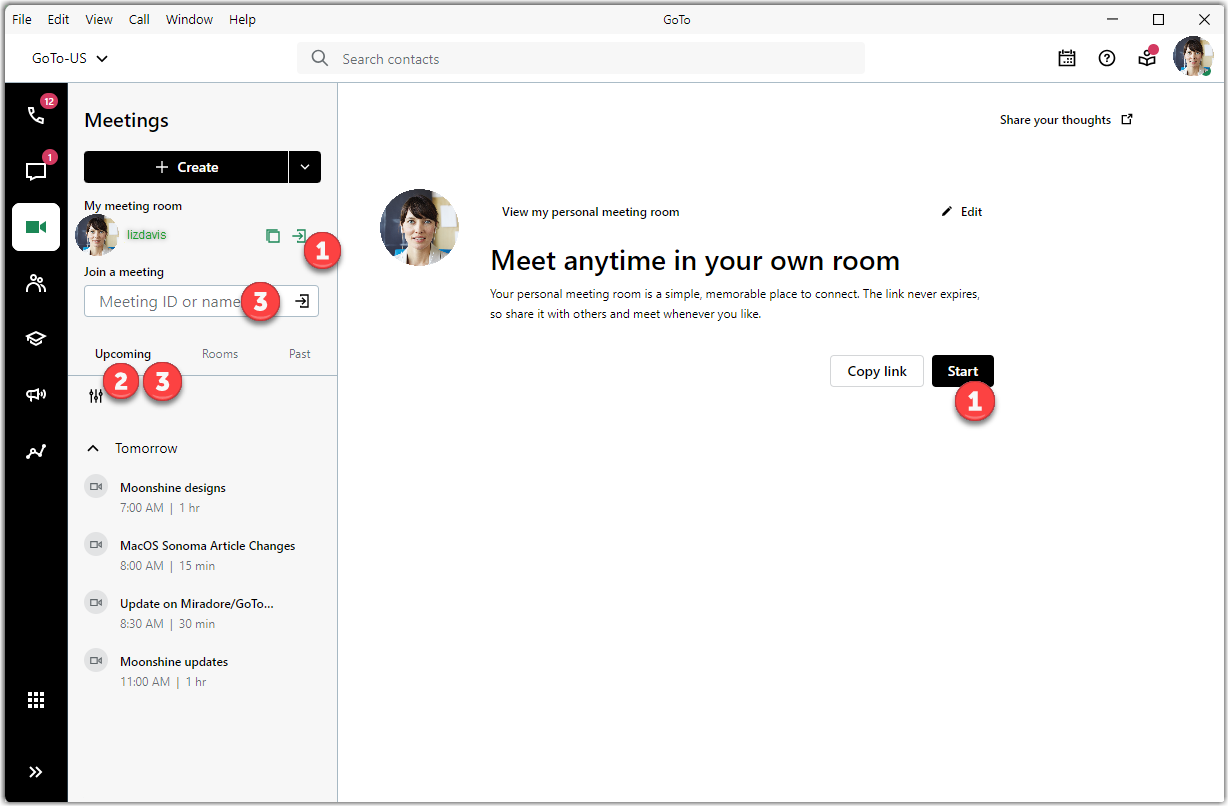This screenshot has width=1229, height=807.
Task: Open the GoTo-US account dropdown
Action: point(70,58)
